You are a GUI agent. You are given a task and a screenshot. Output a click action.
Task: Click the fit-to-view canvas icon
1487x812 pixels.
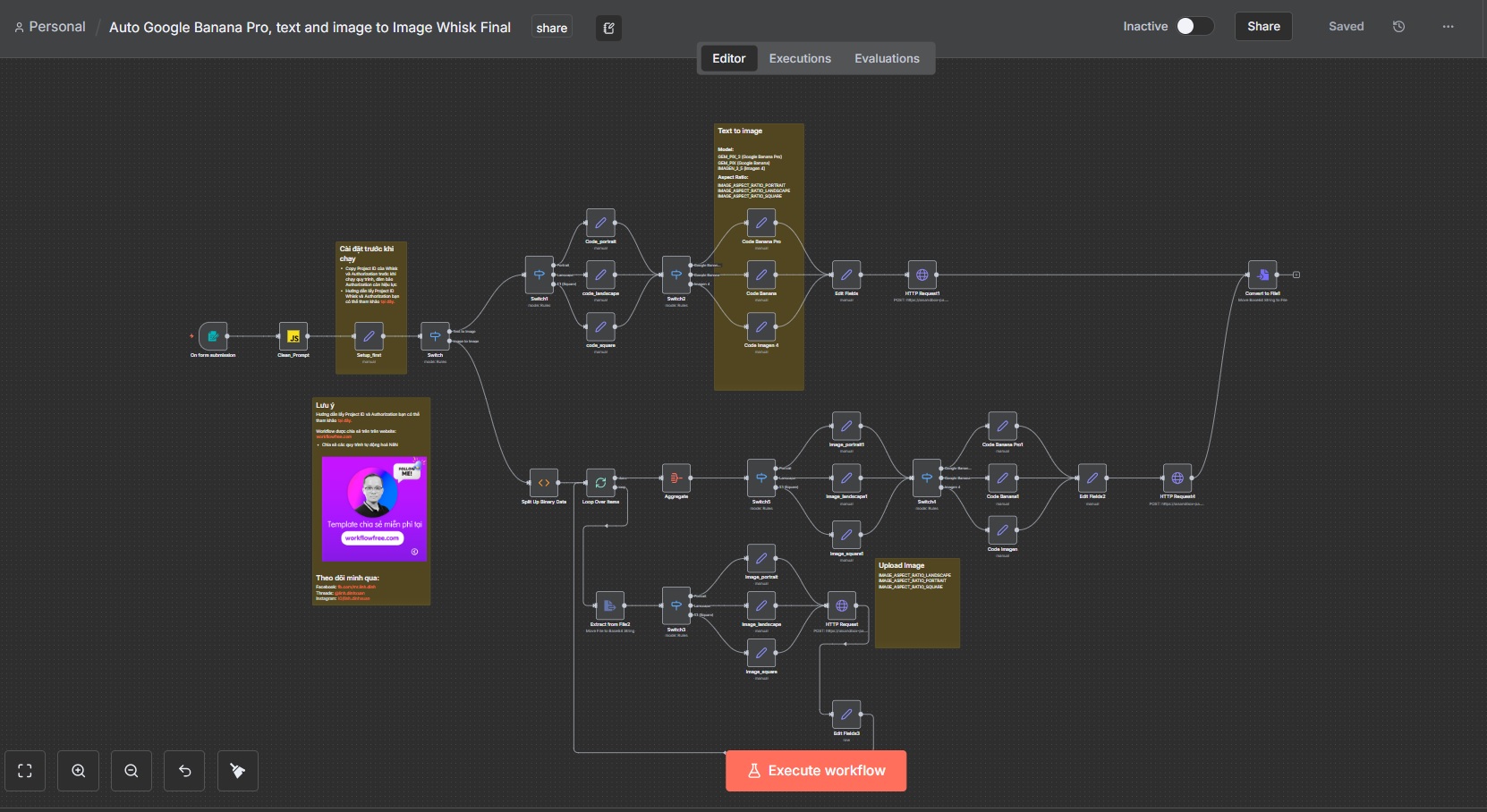[25, 771]
